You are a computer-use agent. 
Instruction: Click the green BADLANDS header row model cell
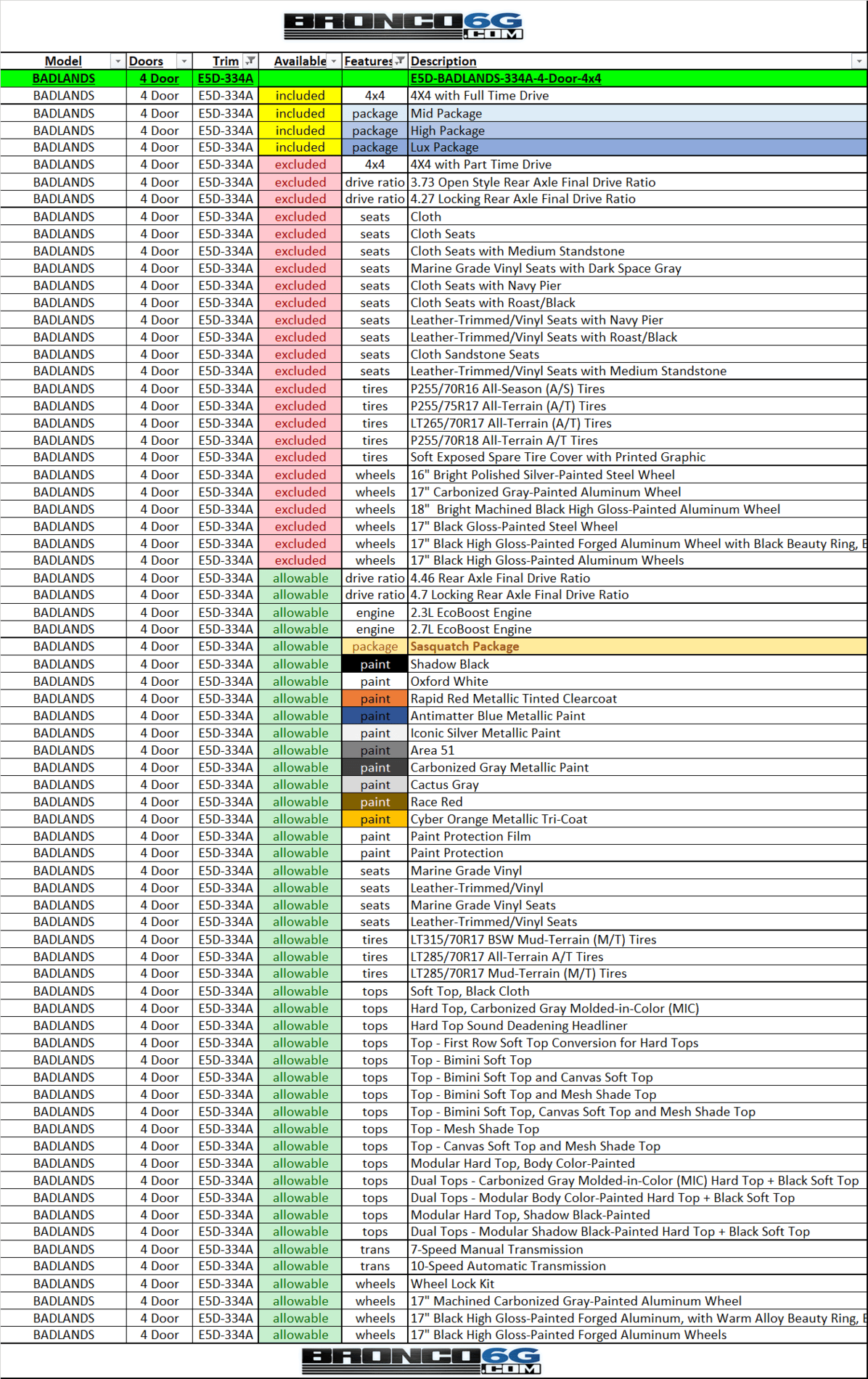coord(64,78)
